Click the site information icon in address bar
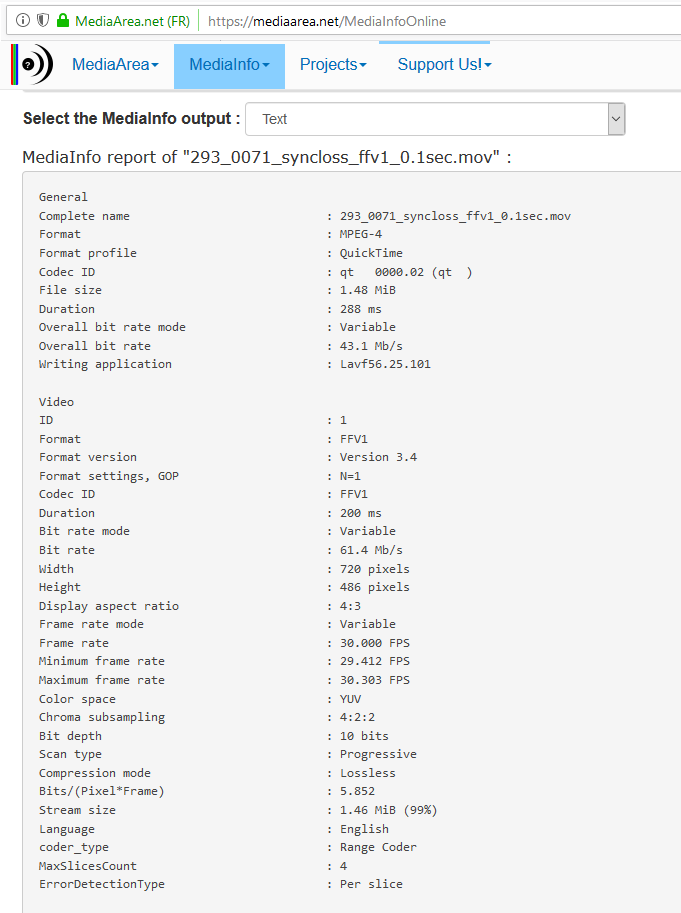Screen dimensions: 681x913 click(x=23, y=21)
